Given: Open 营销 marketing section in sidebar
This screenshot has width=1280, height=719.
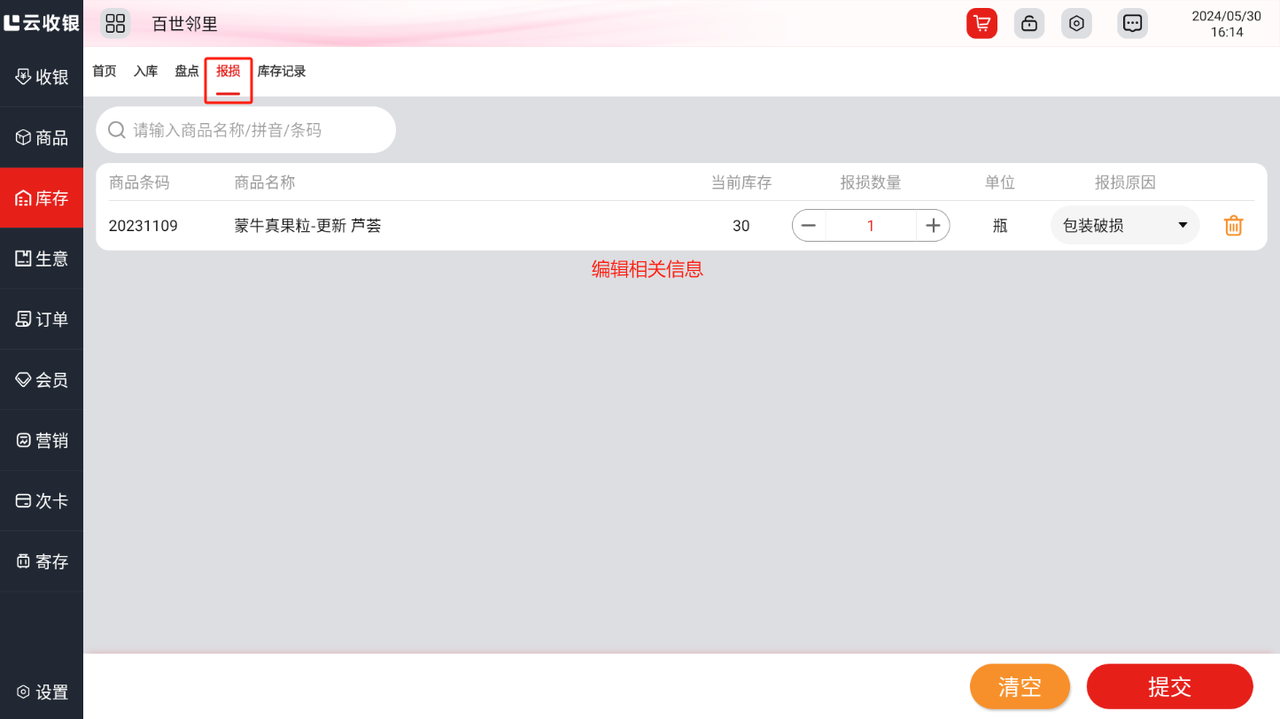Looking at the screenshot, I should [42, 441].
